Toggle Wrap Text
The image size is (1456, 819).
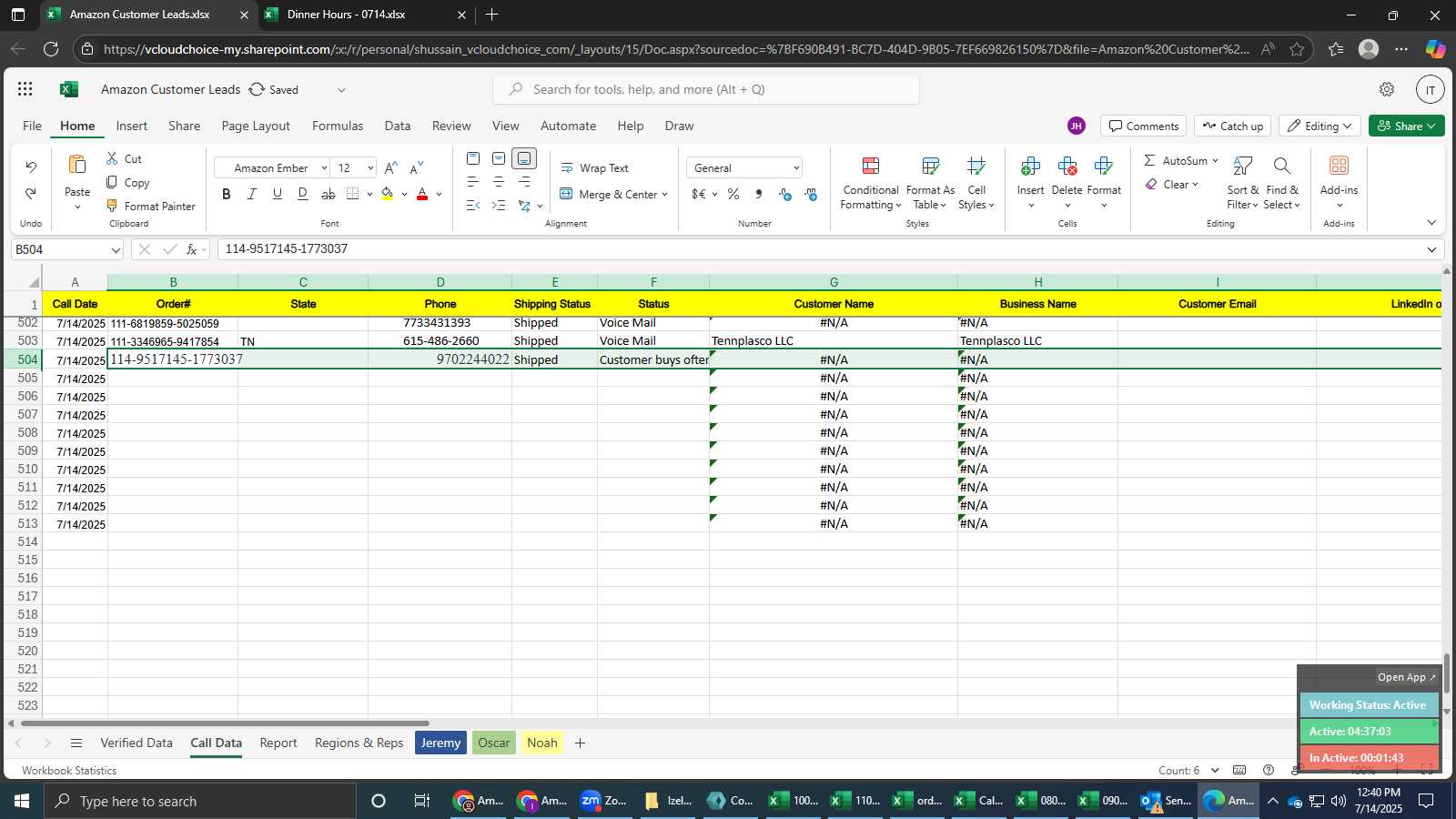(594, 167)
